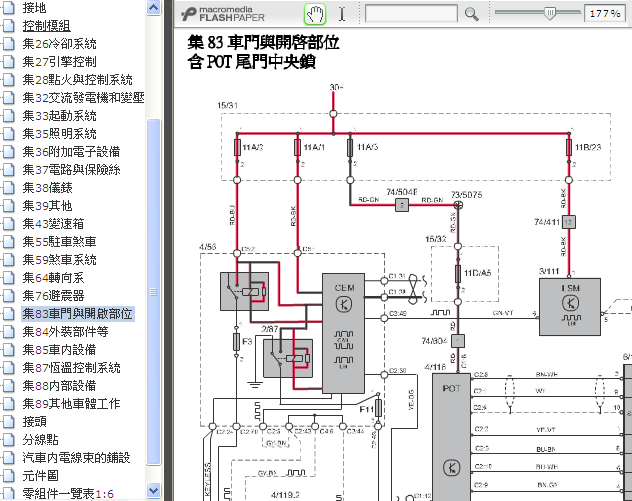Open 集38儀錶 section
Screen dimensions: 632x501
[x=47, y=188]
